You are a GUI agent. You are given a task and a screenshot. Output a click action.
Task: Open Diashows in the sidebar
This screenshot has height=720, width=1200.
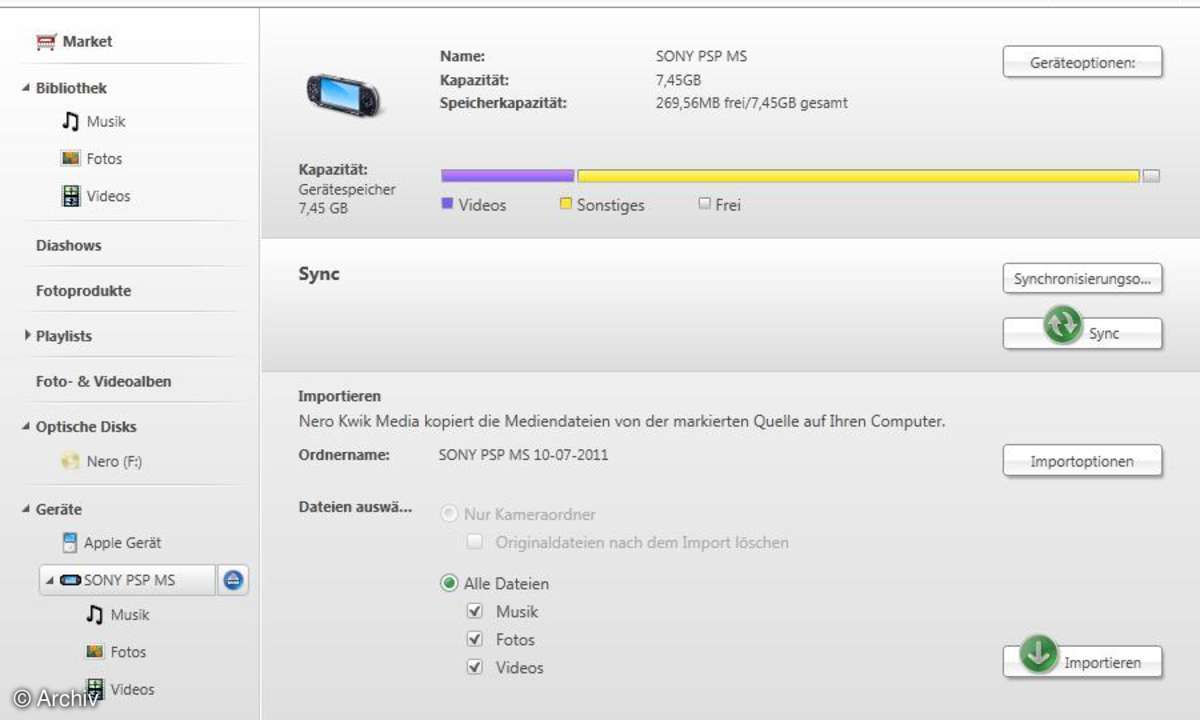pos(69,245)
